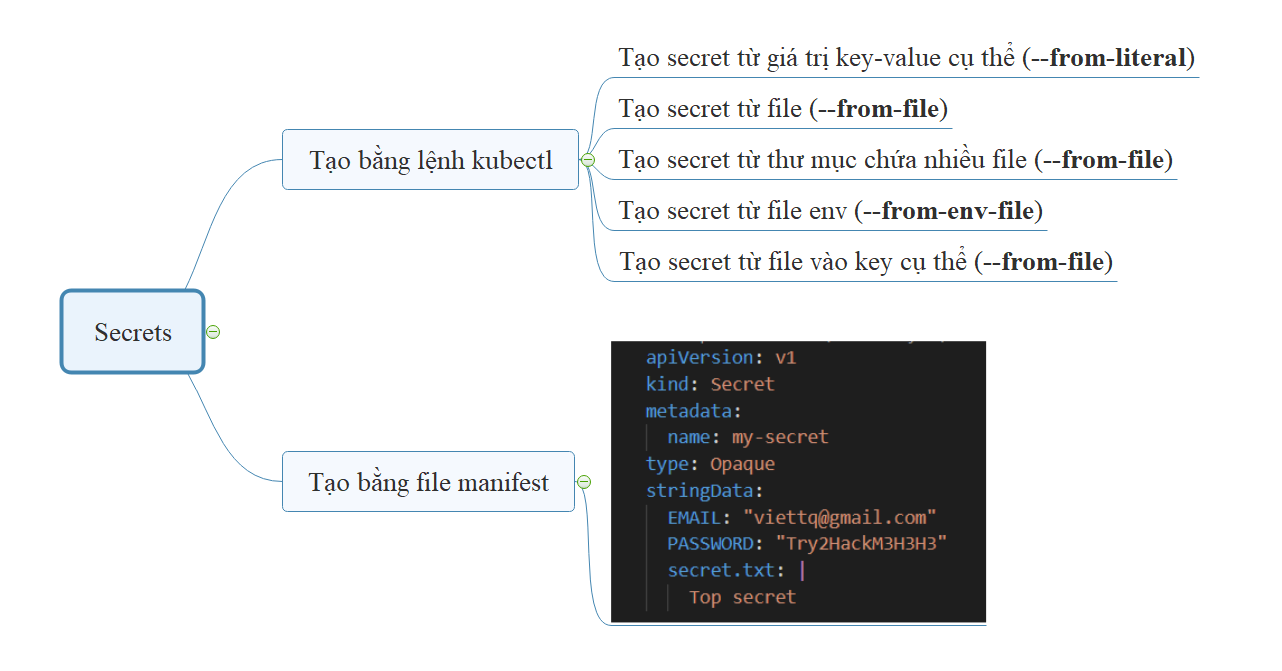Click the --from-literal key-value topic

[906, 58]
